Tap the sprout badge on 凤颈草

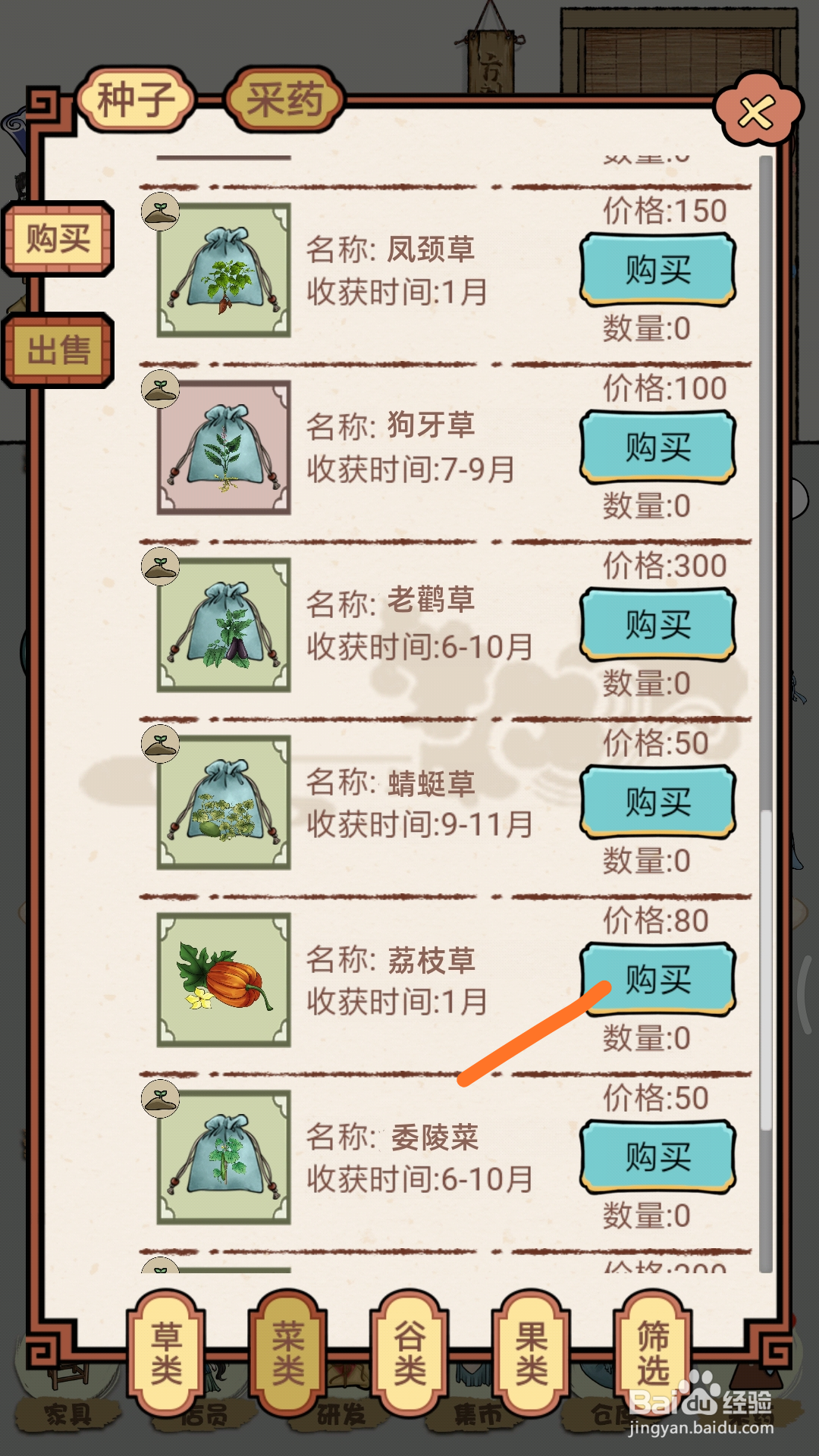click(160, 212)
